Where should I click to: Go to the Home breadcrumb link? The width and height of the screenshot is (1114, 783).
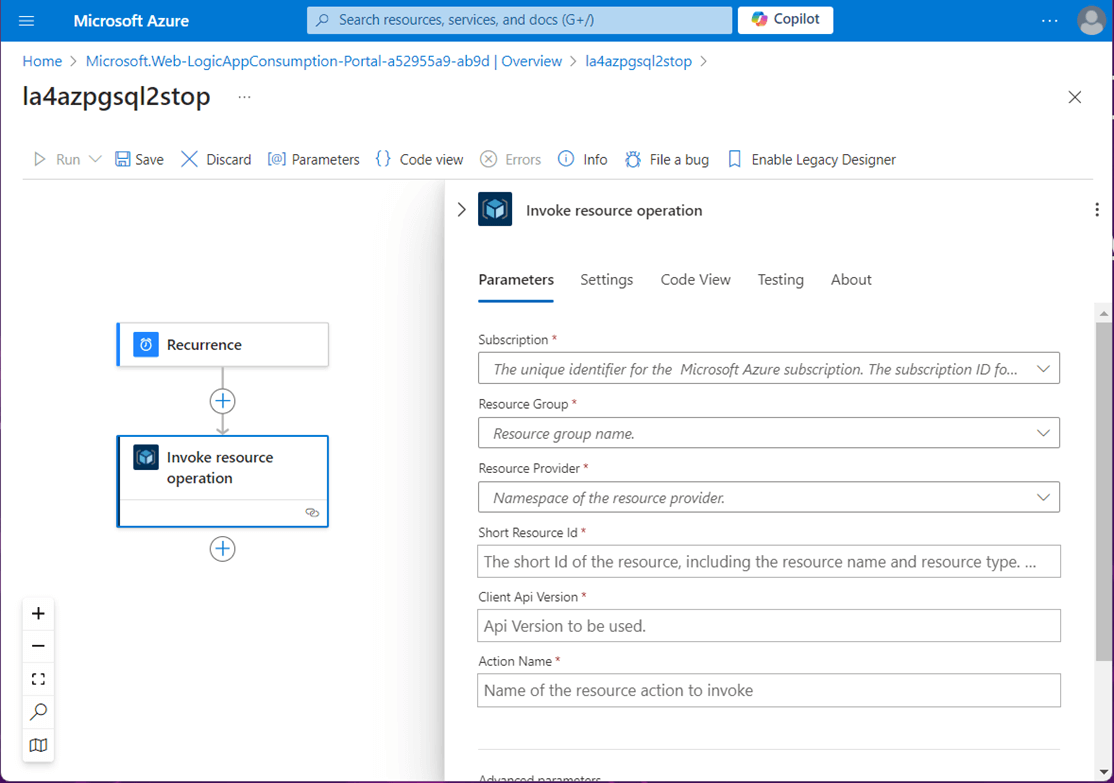pyautogui.click(x=42, y=61)
